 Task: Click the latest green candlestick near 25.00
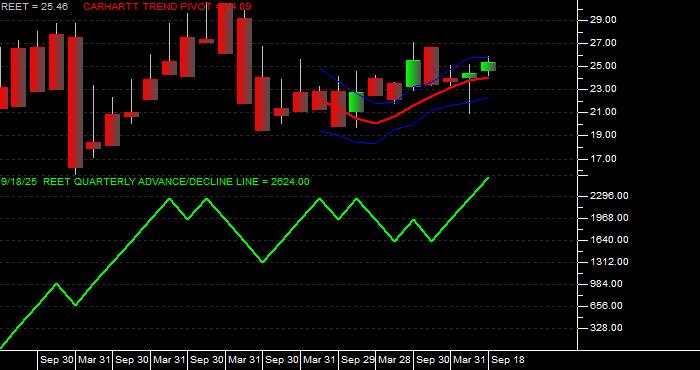tap(488, 67)
